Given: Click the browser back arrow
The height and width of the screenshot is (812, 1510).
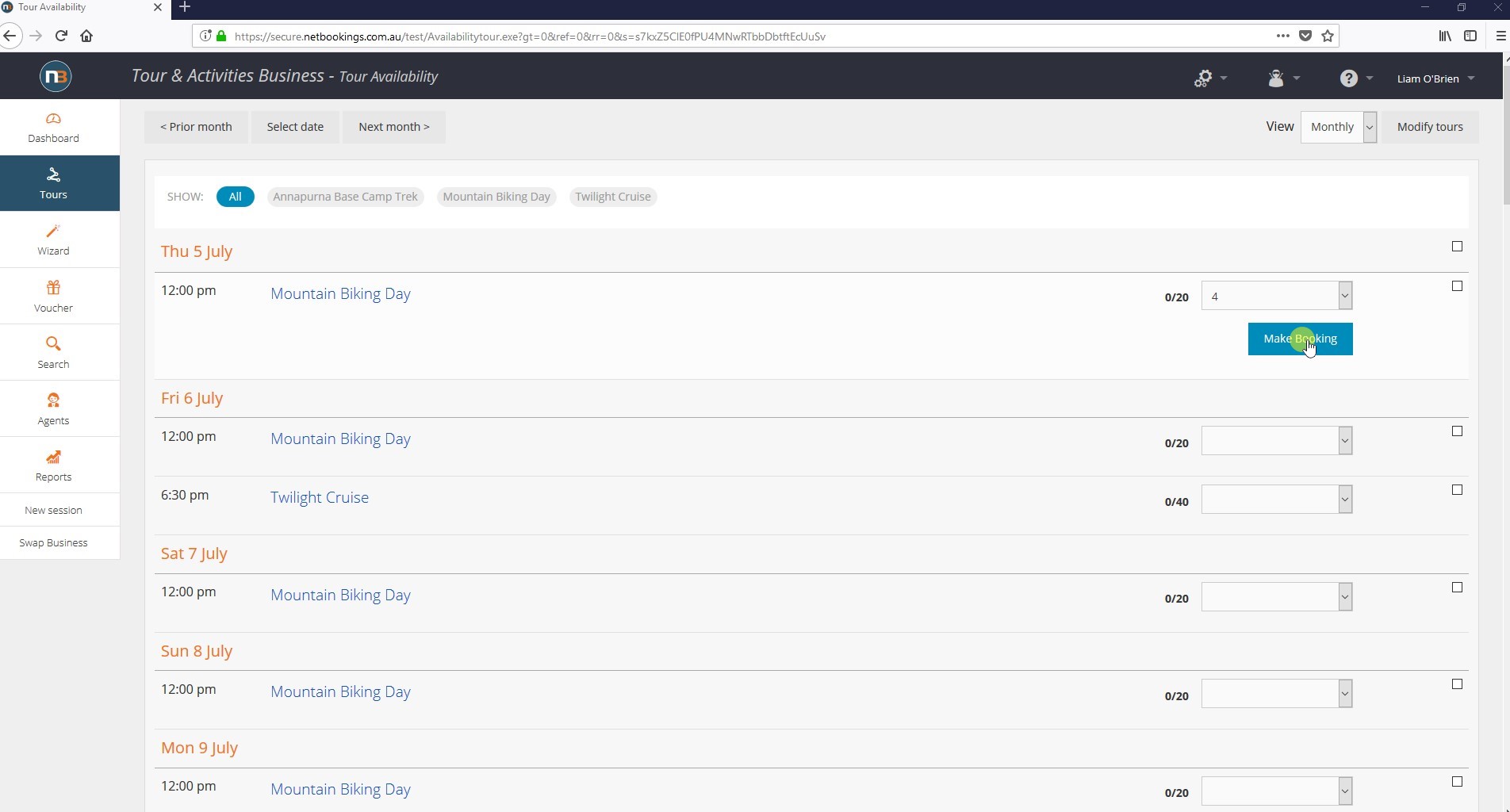Looking at the screenshot, I should click(x=10, y=36).
